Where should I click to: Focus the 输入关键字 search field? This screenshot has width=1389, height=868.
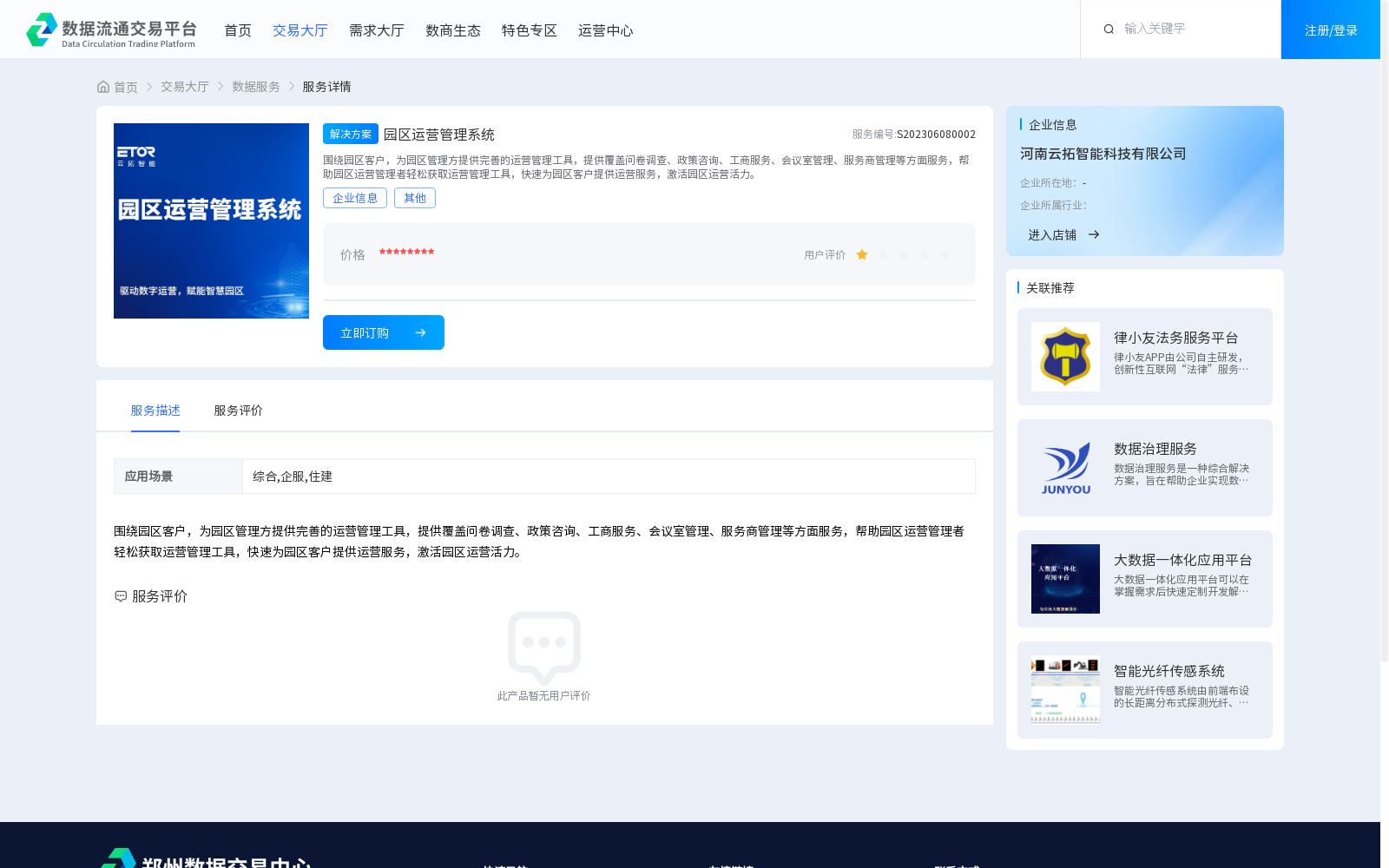pos(1195,29)
